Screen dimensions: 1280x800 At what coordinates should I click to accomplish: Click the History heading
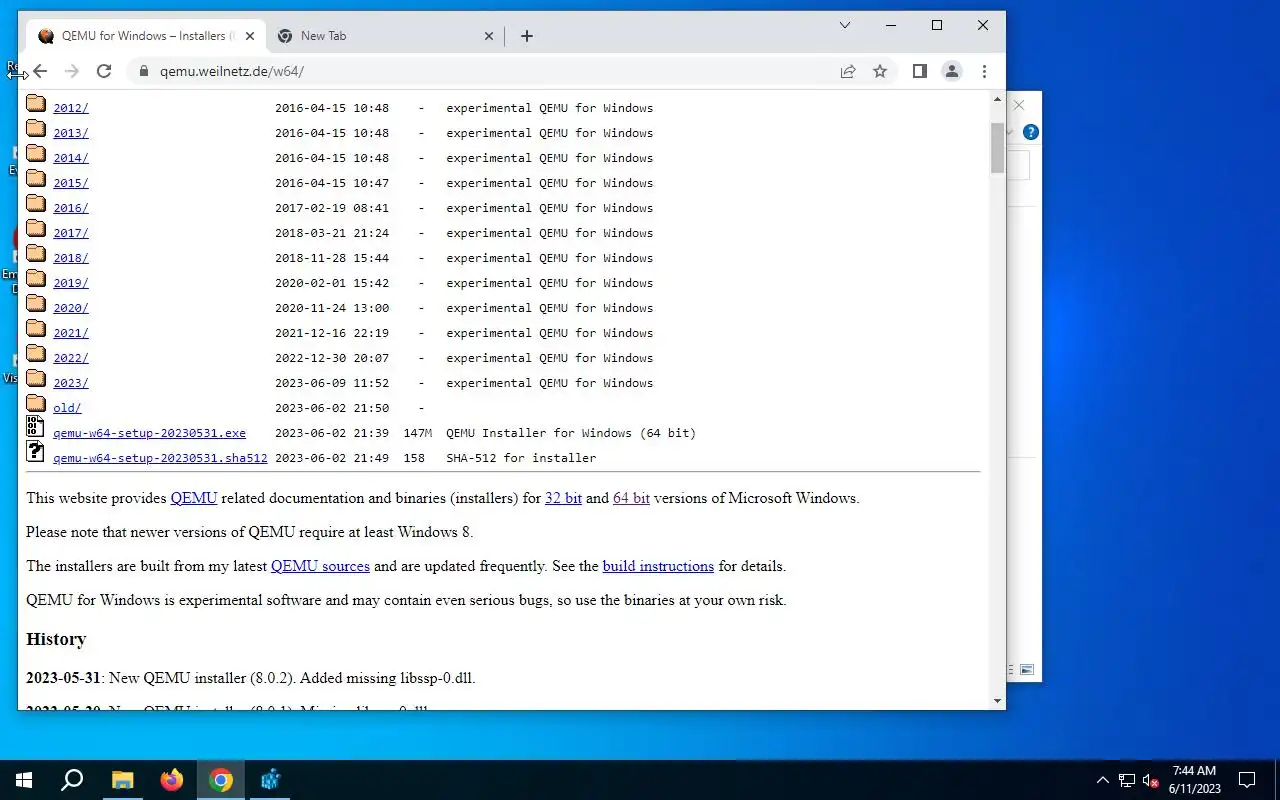pos(56,639)
